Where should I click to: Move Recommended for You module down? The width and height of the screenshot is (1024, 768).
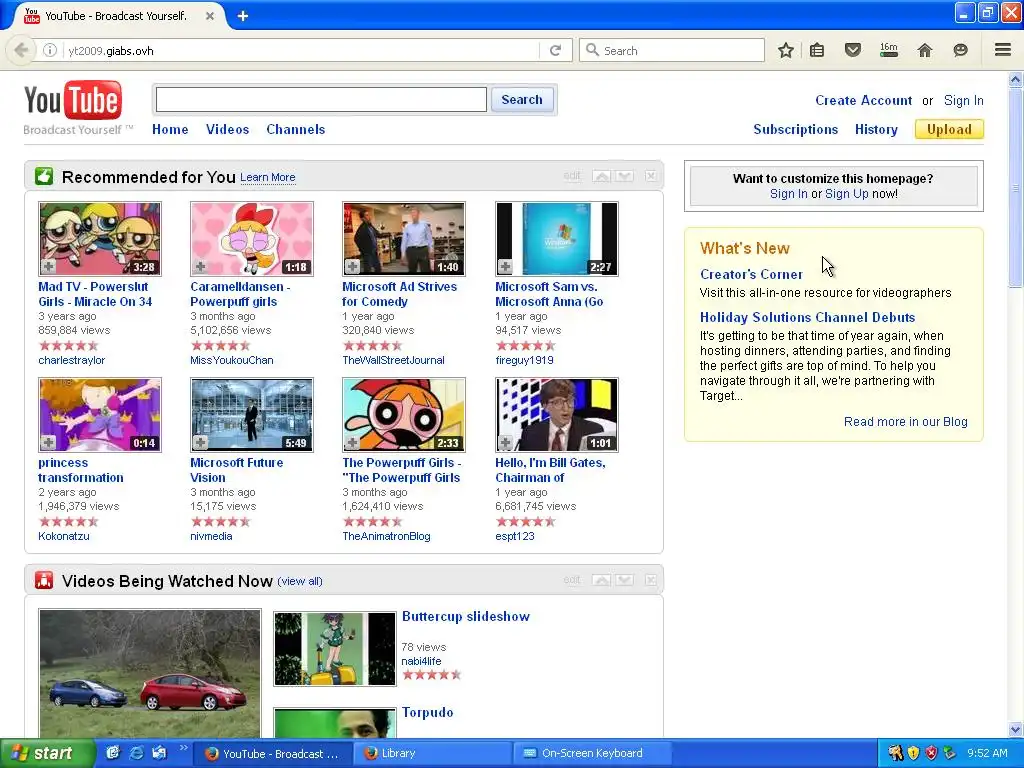click(x=625, y=176)
